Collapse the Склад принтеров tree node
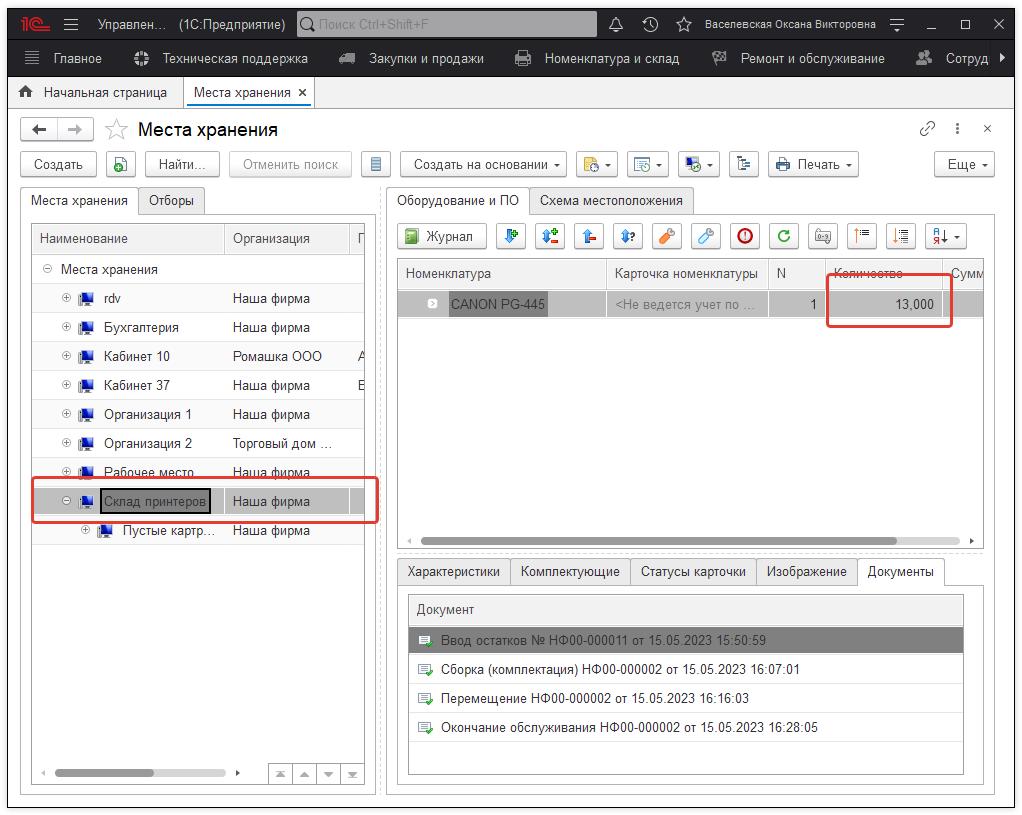 [67, 501]
